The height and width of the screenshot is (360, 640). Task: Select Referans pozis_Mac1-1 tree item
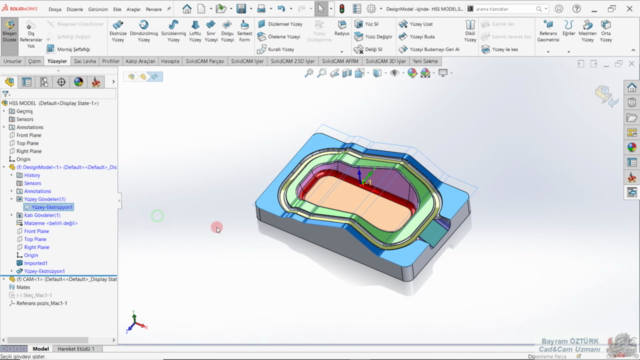click(38, 303)
